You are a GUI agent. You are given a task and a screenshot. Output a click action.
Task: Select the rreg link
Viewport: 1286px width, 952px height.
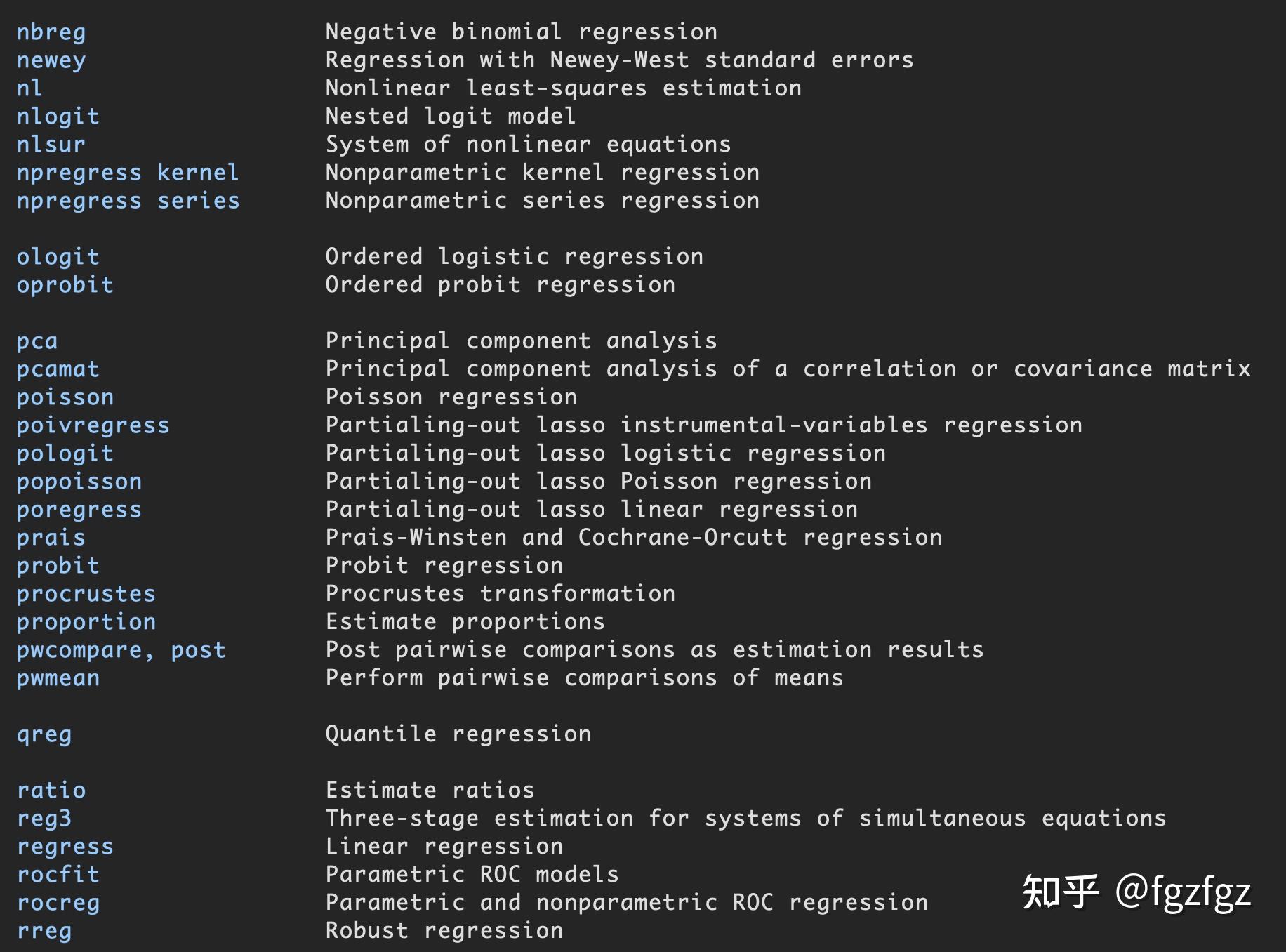(x=44, y=931)
